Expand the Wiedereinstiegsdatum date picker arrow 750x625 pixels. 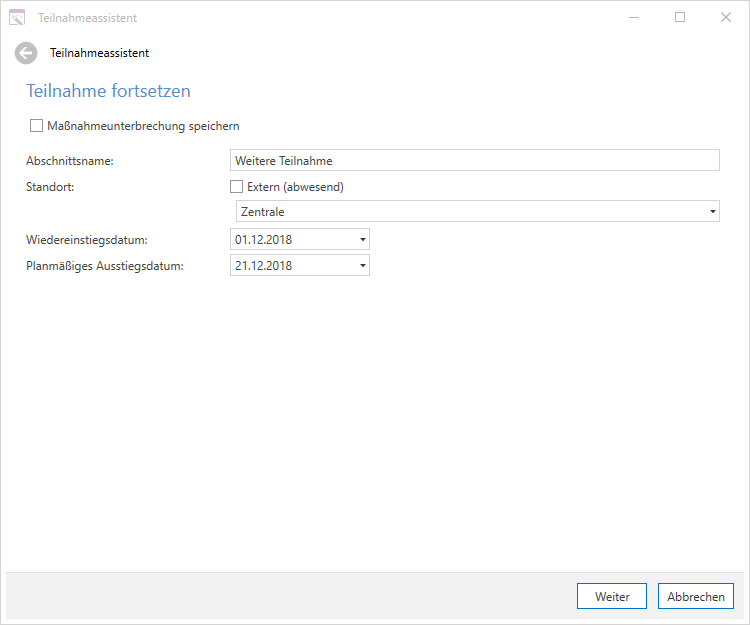pyautogui.click(x=362, y=240)
